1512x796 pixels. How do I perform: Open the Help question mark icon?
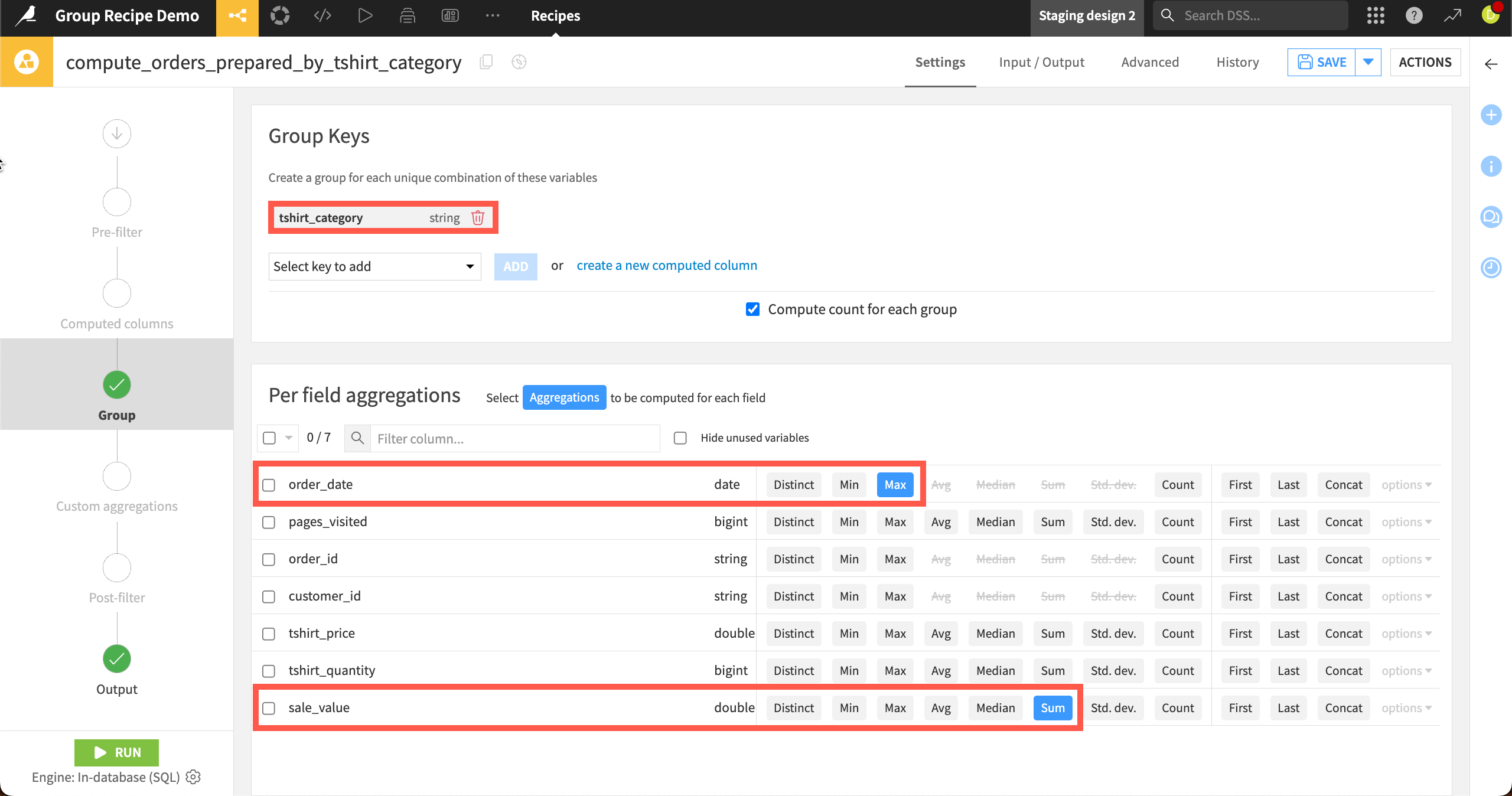[1414, 16]
